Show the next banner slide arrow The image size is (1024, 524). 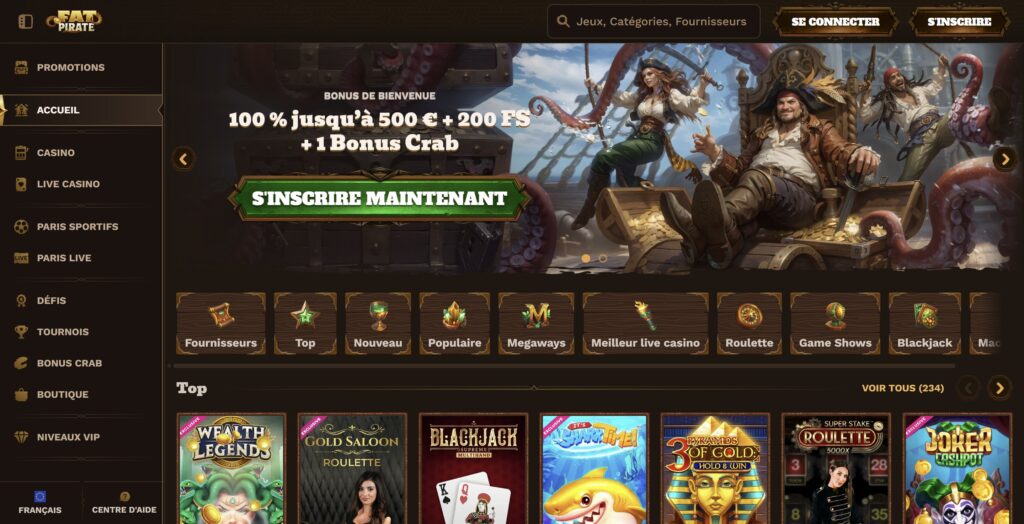pyautogui.click(x=1004, y=159)
